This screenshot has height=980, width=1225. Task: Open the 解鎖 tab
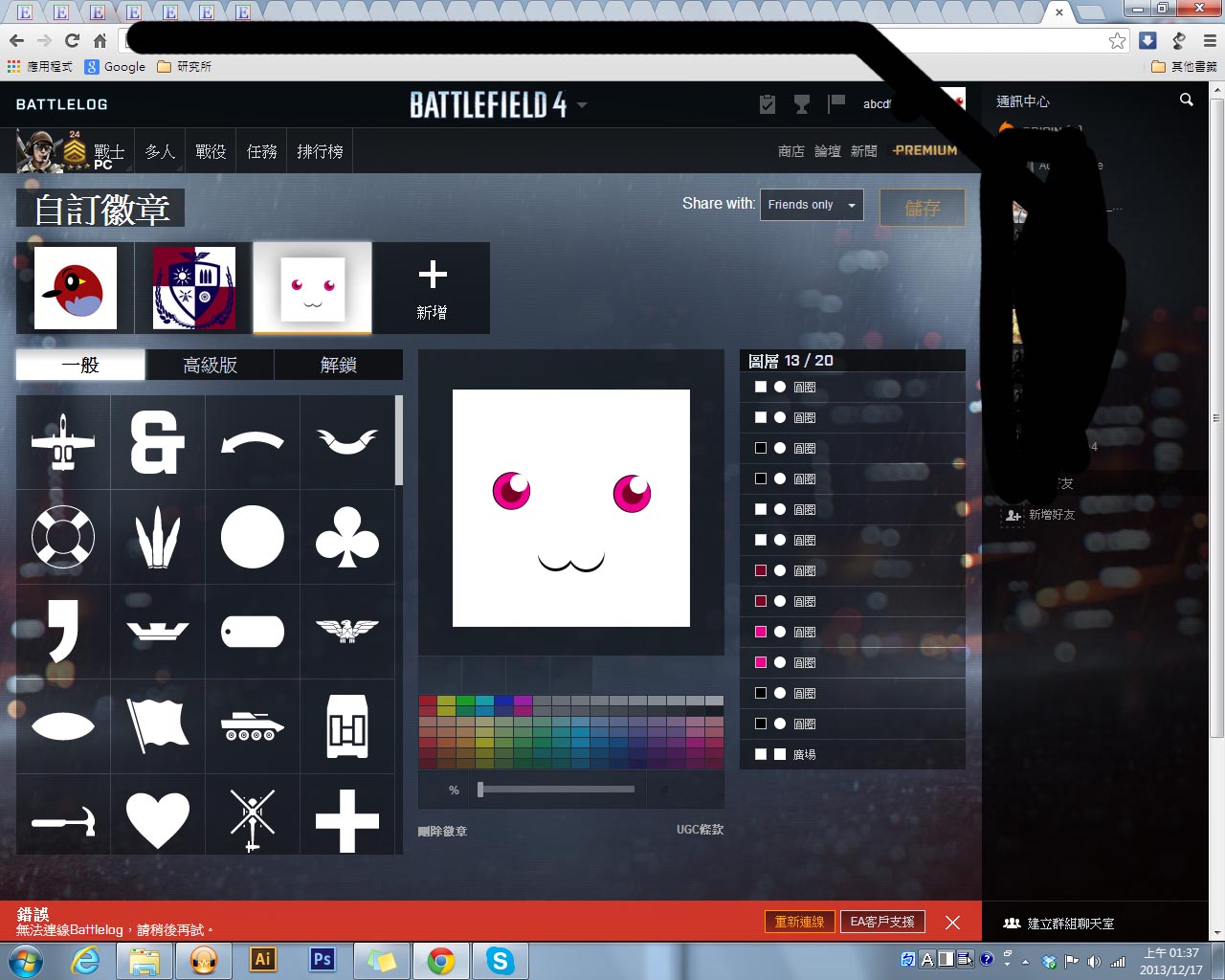coord(338,365)
